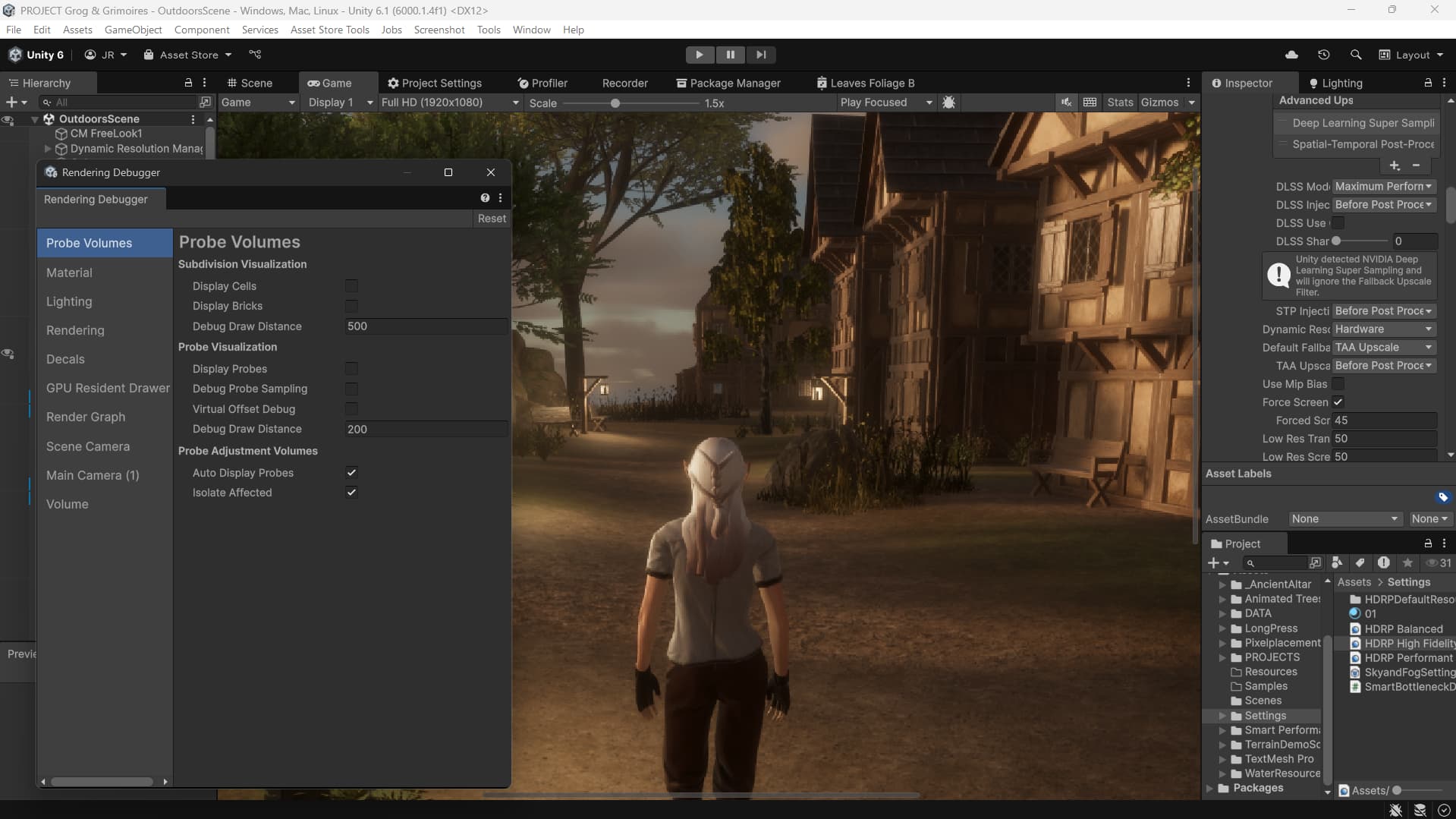Screen dimensions: 1456x819
Task: Select Probe Volumes in debugger sidebar
Action: (89, 243)
